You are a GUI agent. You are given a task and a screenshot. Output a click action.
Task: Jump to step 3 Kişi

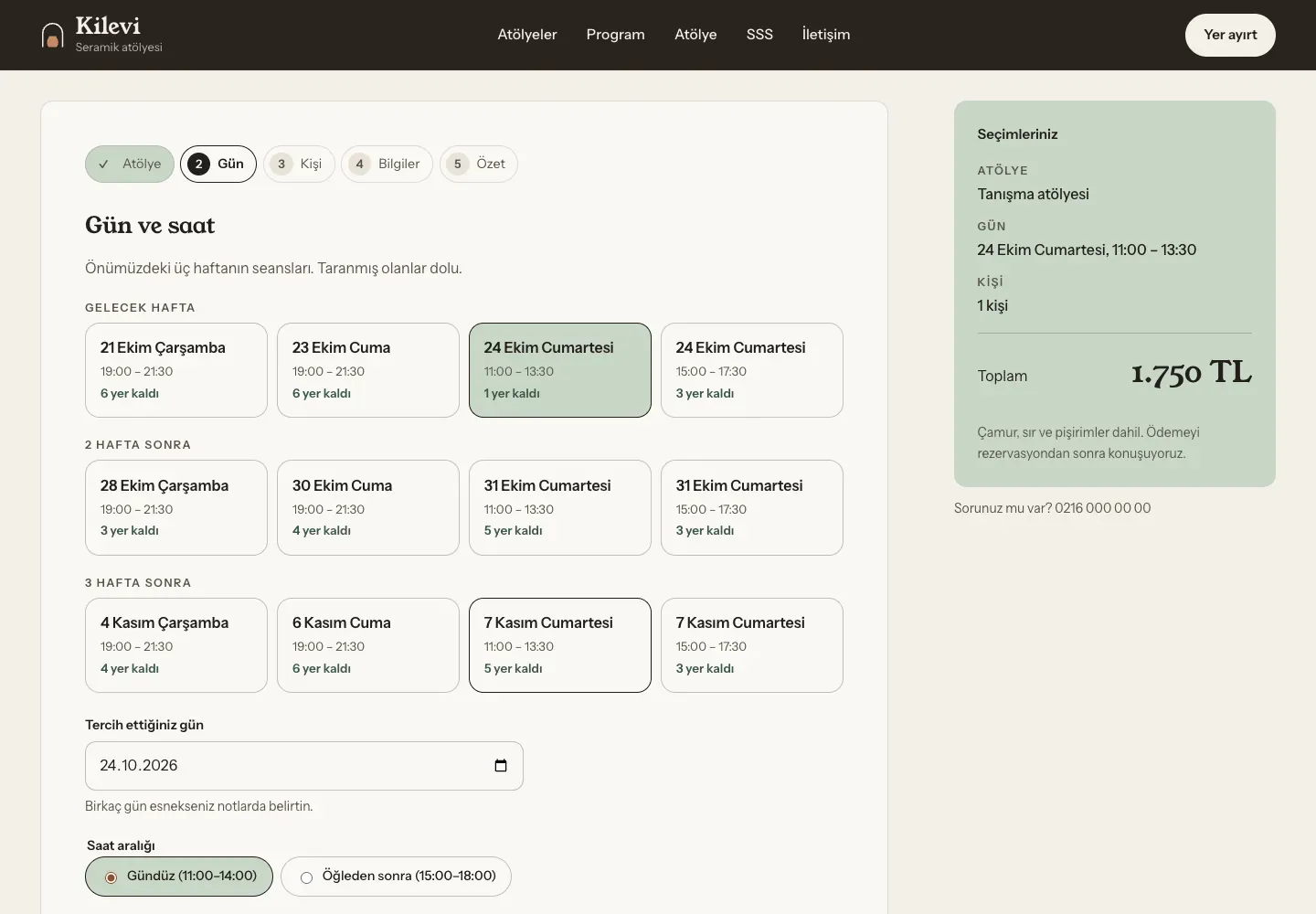[299, 165]
